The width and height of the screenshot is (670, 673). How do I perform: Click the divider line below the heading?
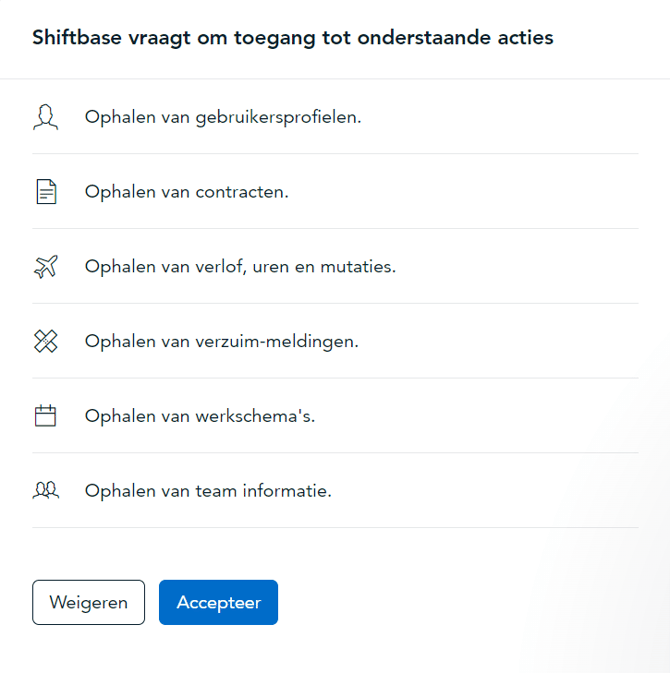click(x=335, y=78)
